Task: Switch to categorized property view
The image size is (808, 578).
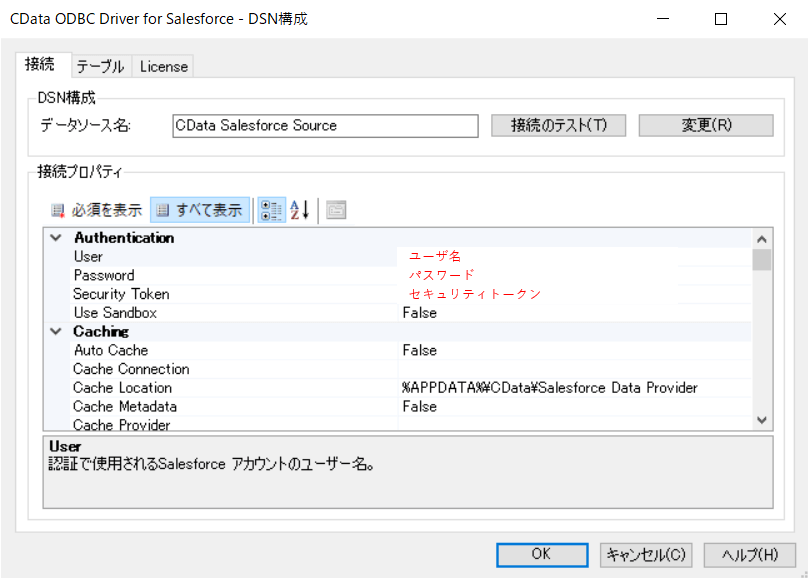Action: click(270, 210)
